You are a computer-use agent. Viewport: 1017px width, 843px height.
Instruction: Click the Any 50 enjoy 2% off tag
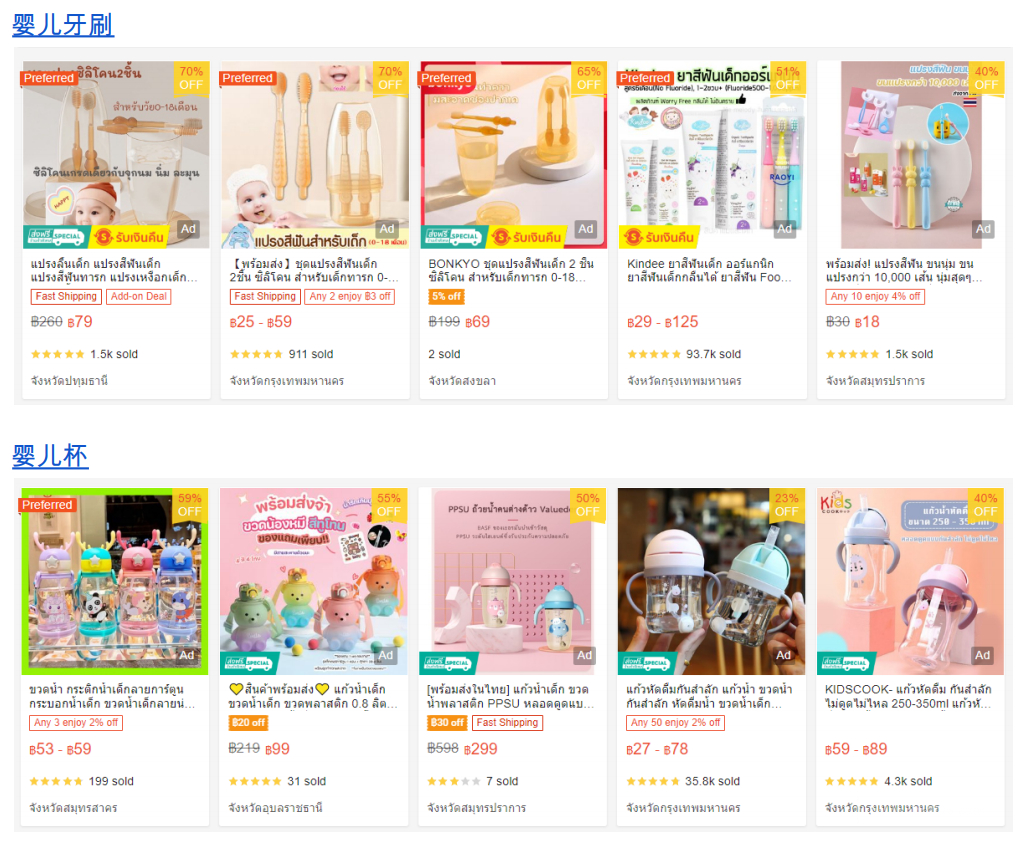pos(675,722)
